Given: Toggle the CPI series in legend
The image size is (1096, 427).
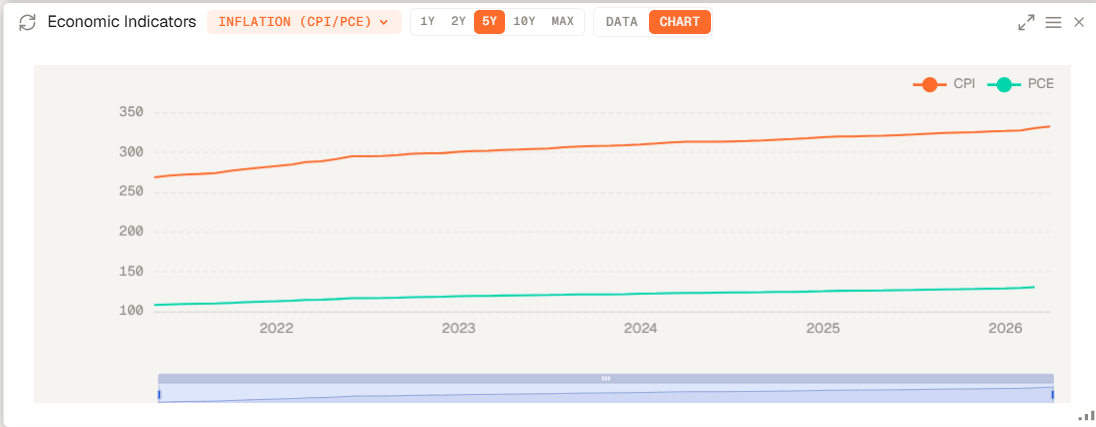Looking at the screenshot, I should 944,85.
